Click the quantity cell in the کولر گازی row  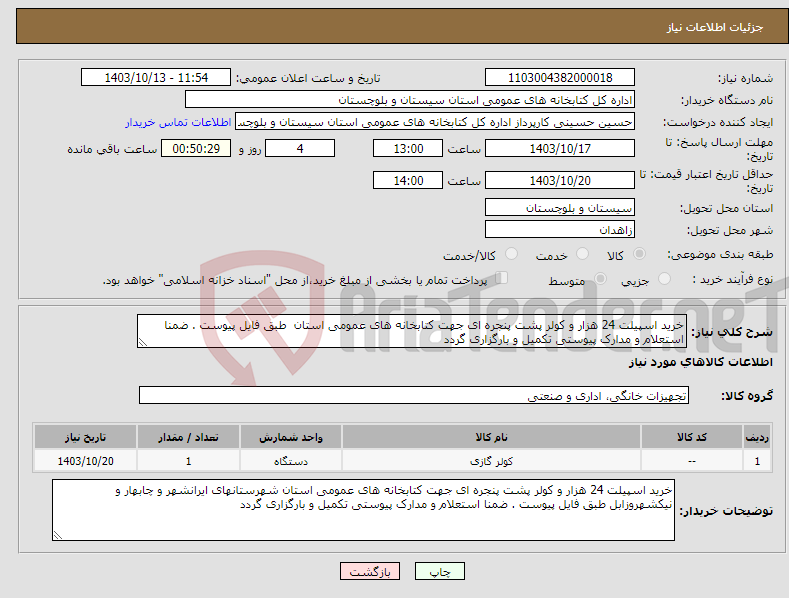188,461
